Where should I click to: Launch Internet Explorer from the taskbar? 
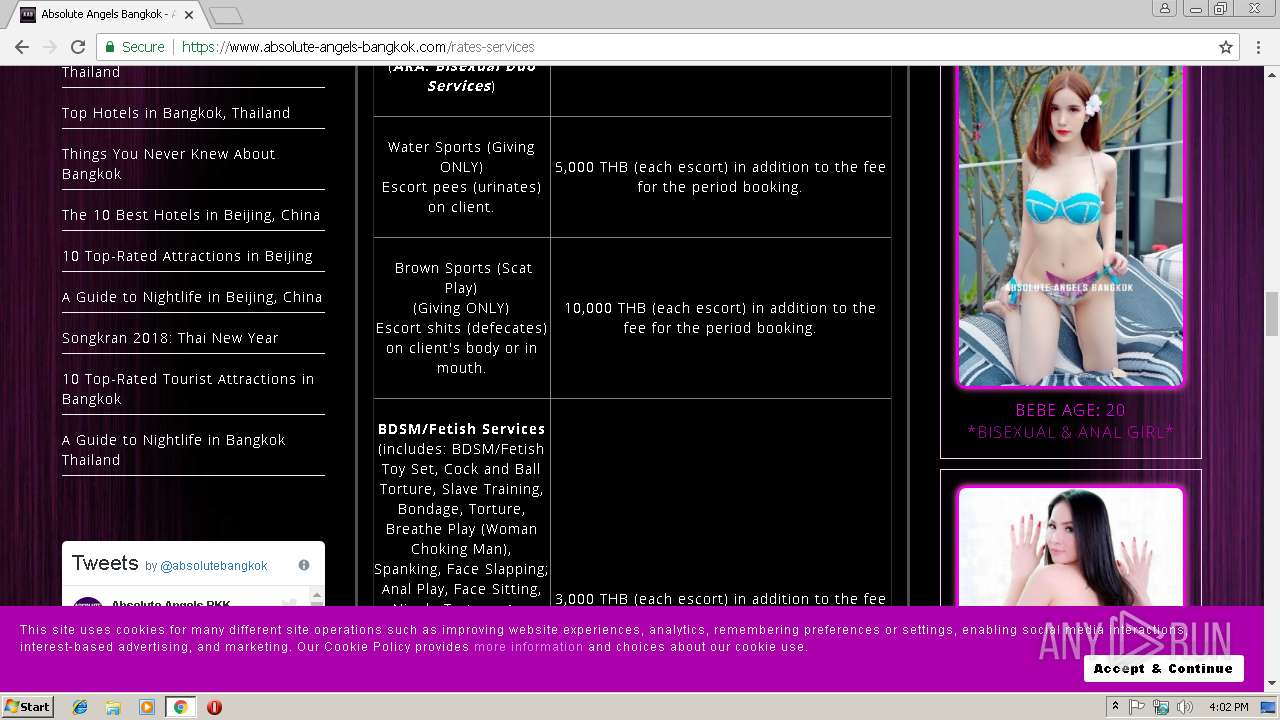point(80,707)
